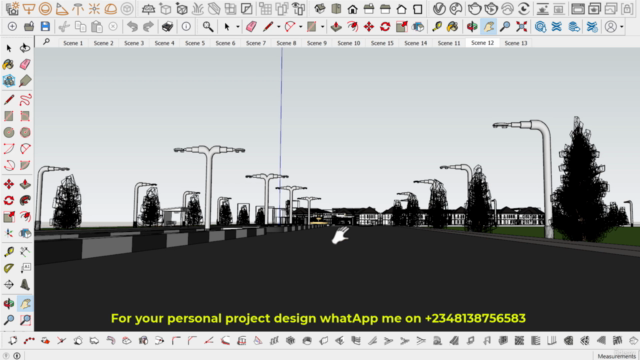Open a model with Open icon
640x360 pixels.
coord(29,27)
